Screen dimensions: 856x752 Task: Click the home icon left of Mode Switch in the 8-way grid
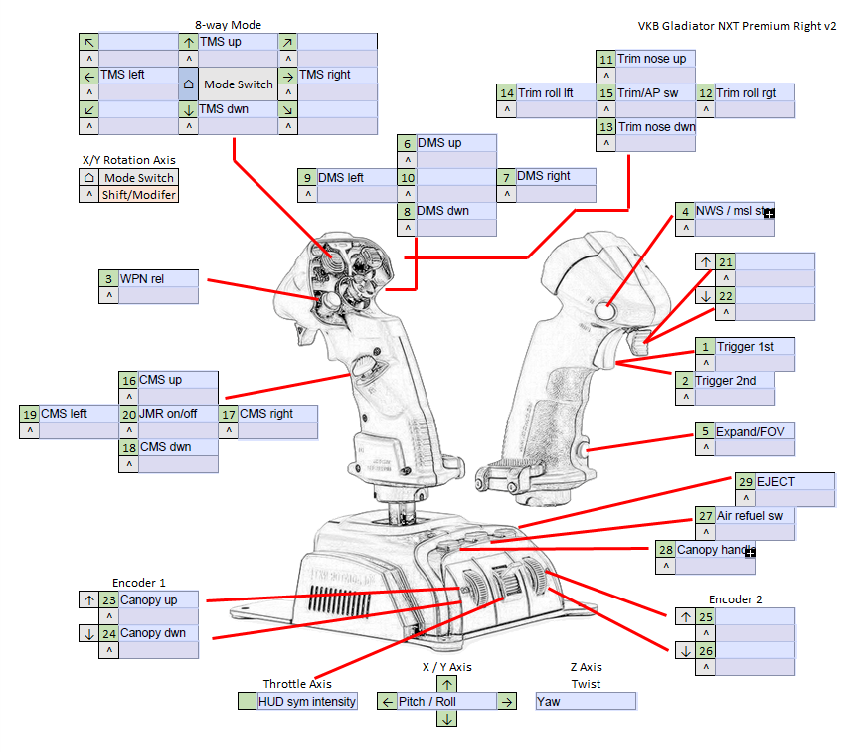[x=188, y=85]
